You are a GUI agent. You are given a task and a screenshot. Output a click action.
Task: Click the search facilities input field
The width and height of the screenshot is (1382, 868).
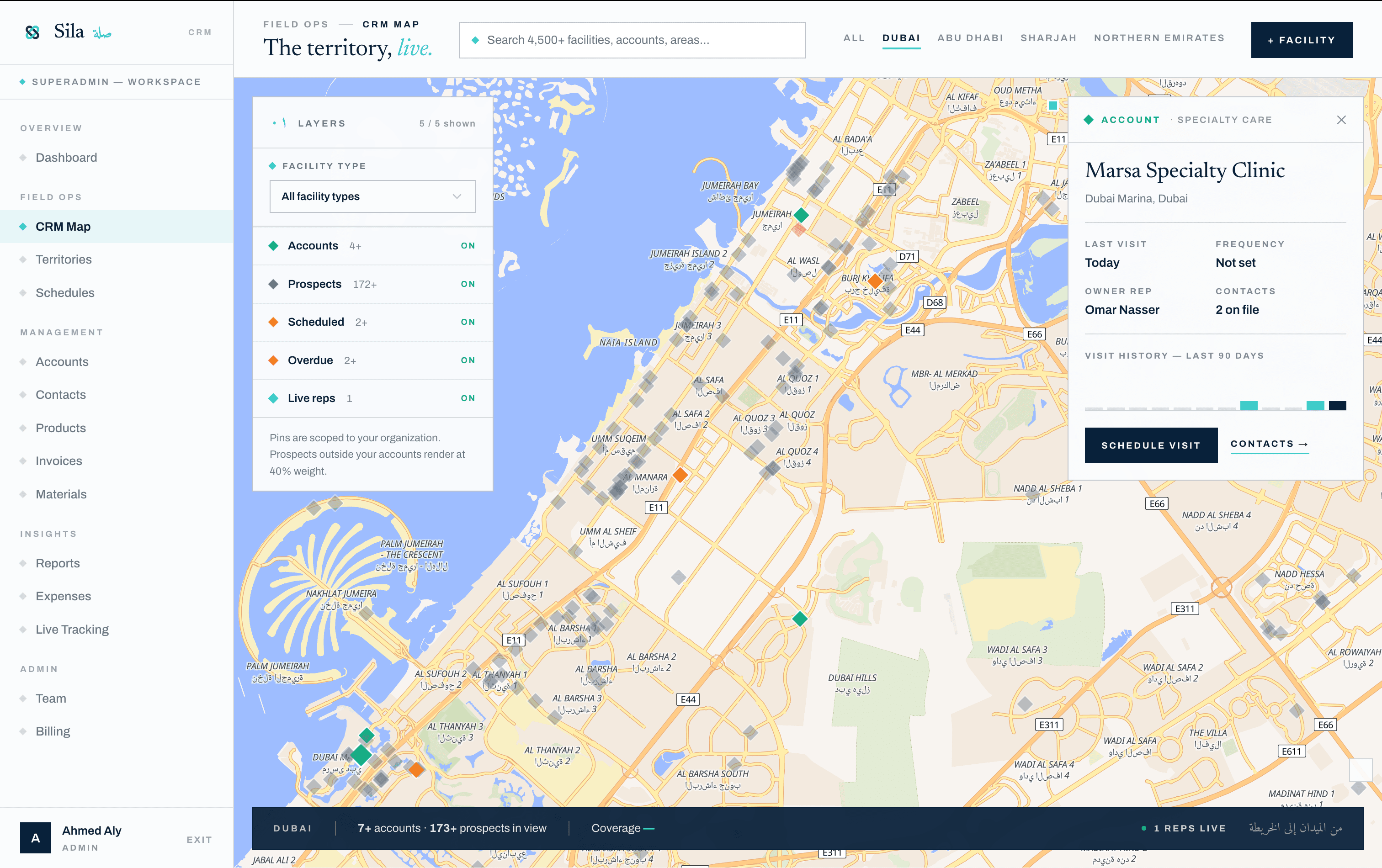tap(632, 40)
